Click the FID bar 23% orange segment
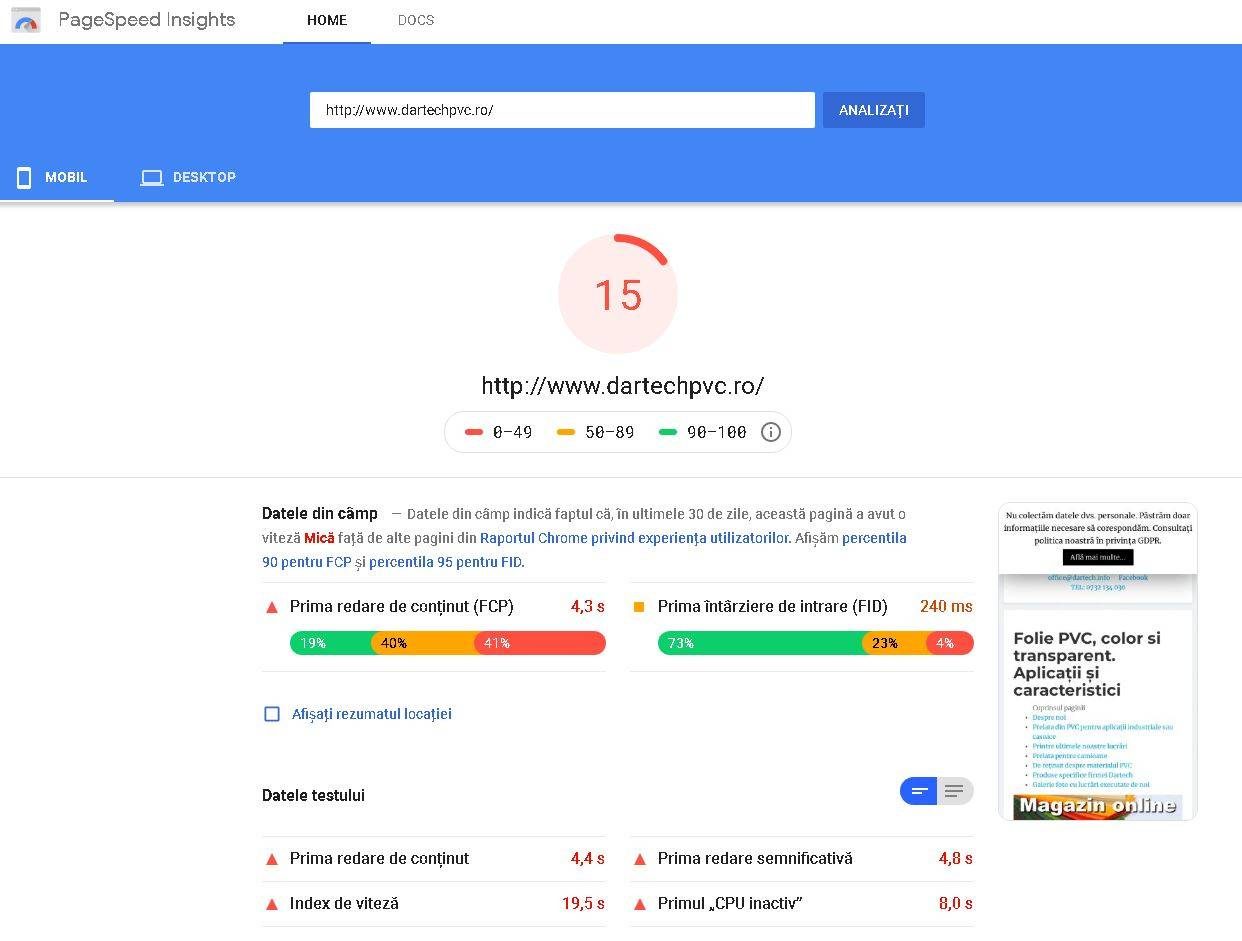This screenshot has height=941, width=1242. pos(895,643)
